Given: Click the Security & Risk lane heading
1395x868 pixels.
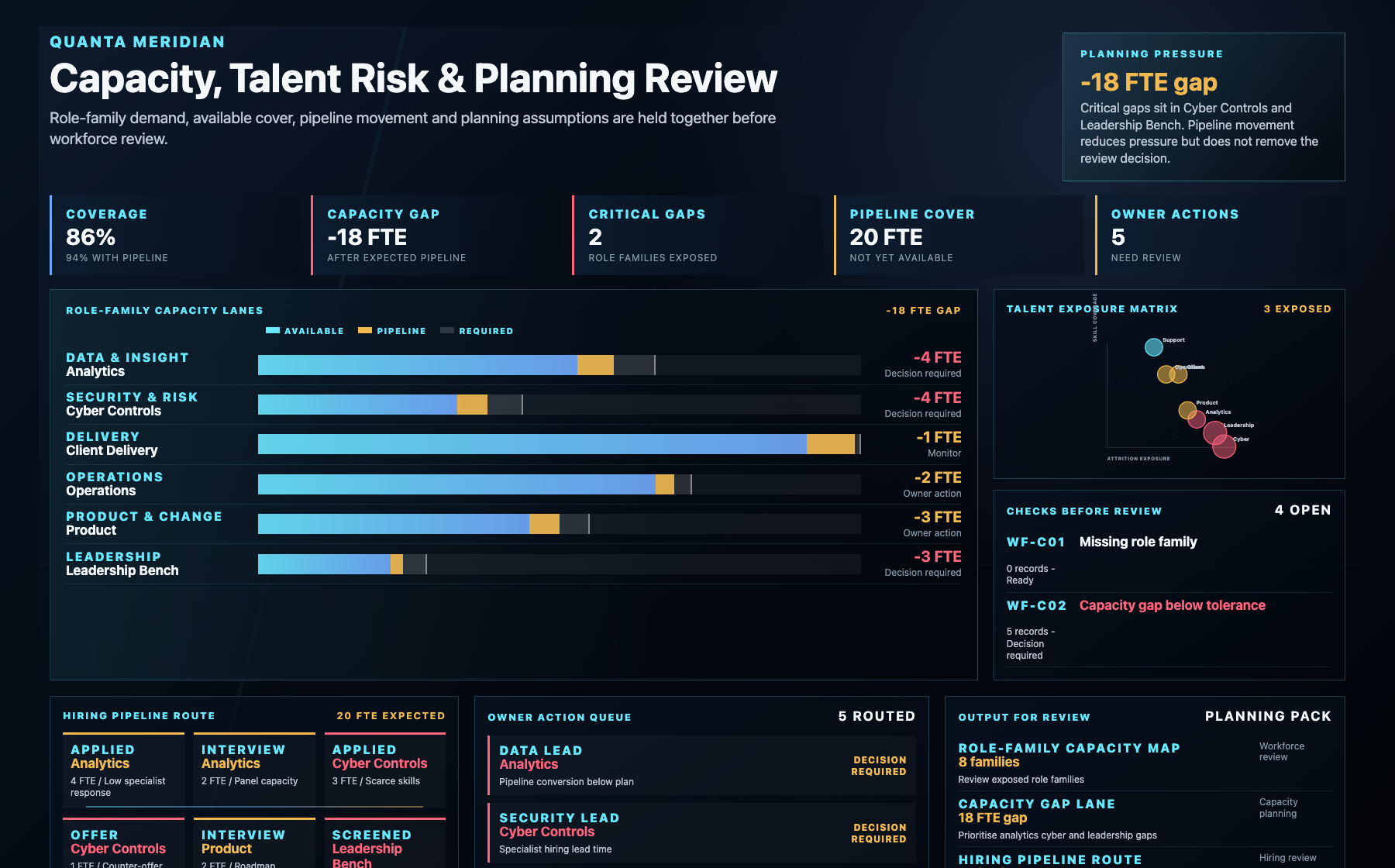Looking at the screenshot, I should click(x=132, y=397).
